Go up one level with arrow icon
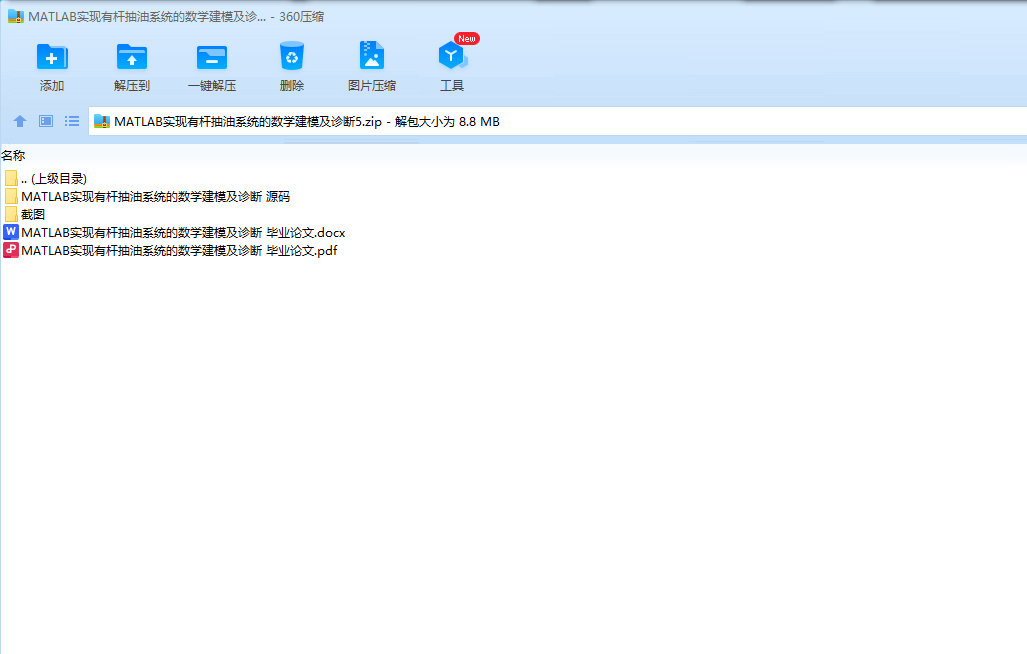Image resolution: width=1027 pixels, height=654 pixels. tap(20, 121)
